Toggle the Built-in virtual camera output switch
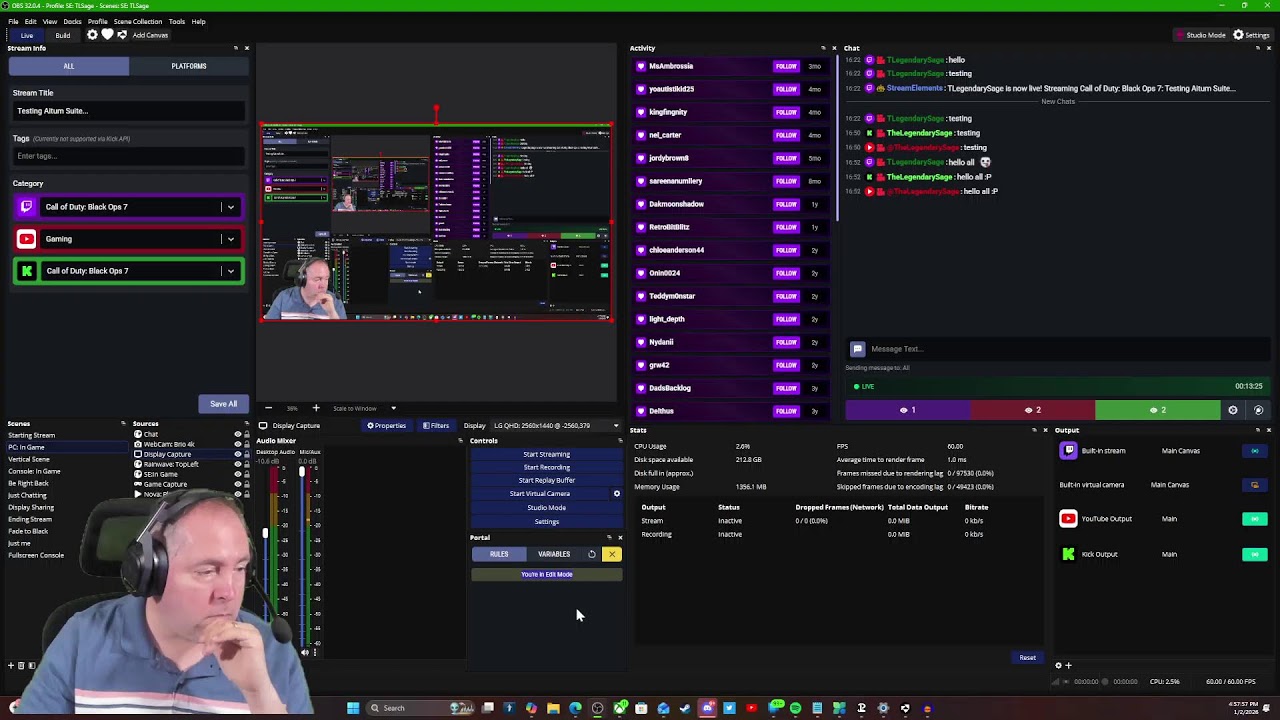 click(1255, 485)
